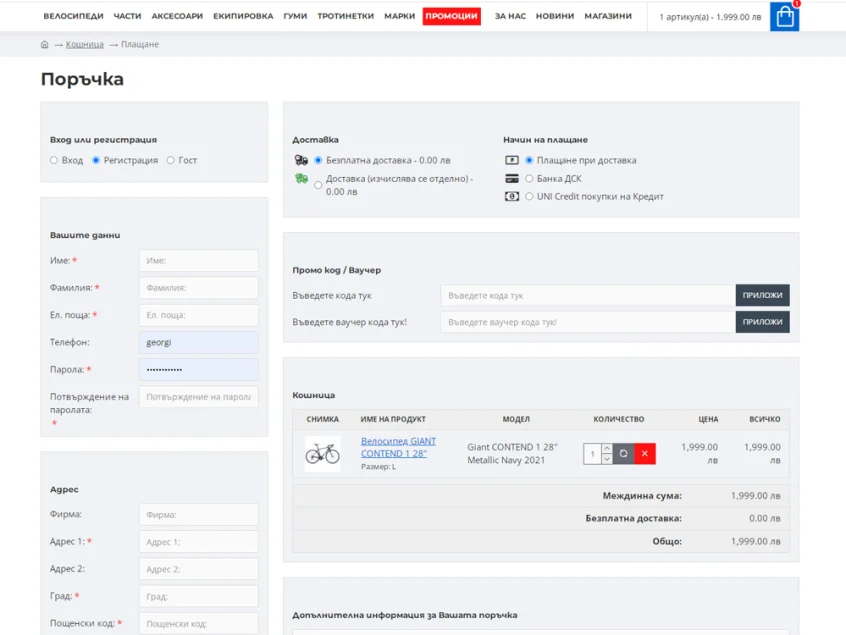Image resolution: width=846 pixels, height=635 pixels.
Task: Open the bicycle product thumbnail
Action: (x=323, y=454)
